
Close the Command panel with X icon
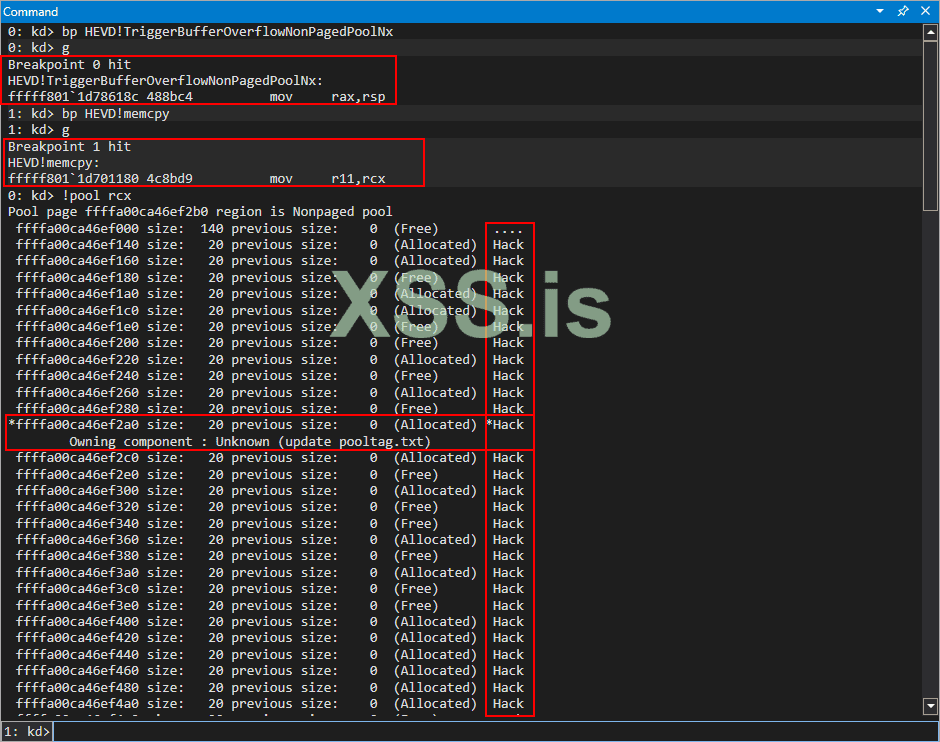pos(925,11)
